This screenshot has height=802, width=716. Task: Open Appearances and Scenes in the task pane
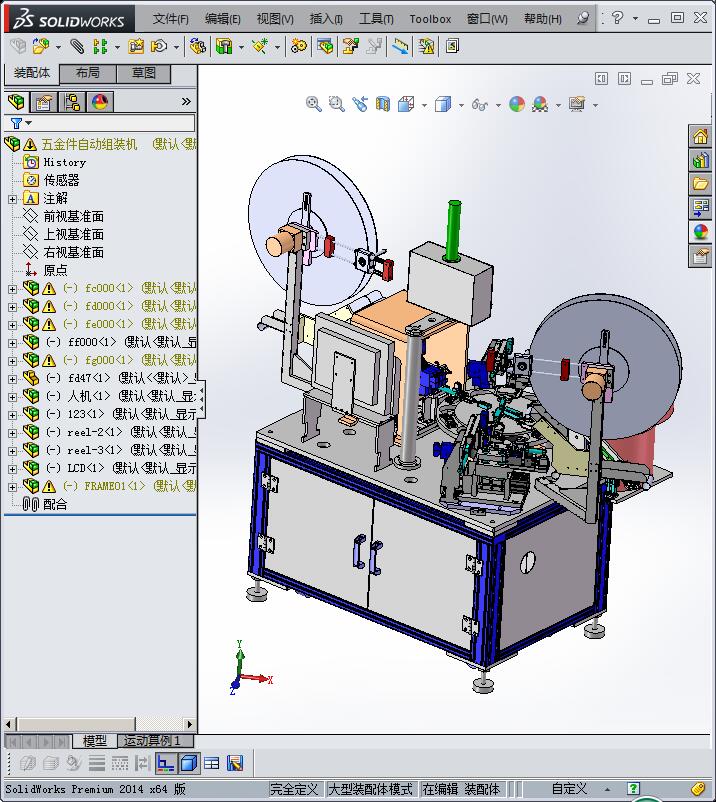pos(700,232)
